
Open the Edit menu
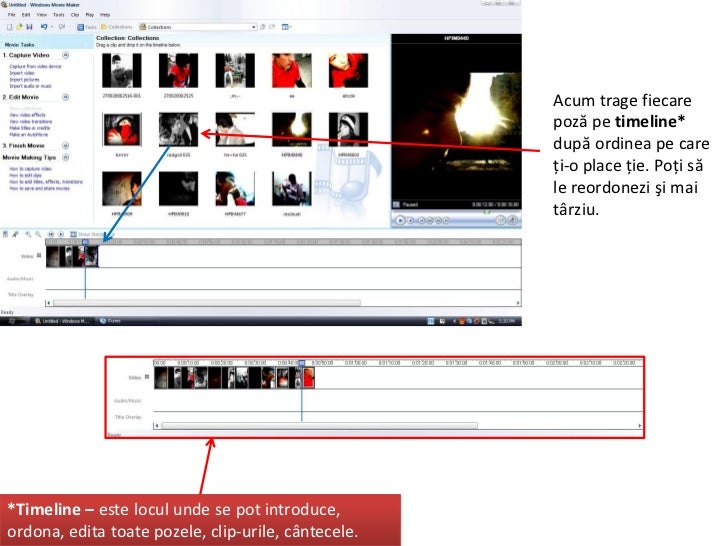click(x=26, y=15)
